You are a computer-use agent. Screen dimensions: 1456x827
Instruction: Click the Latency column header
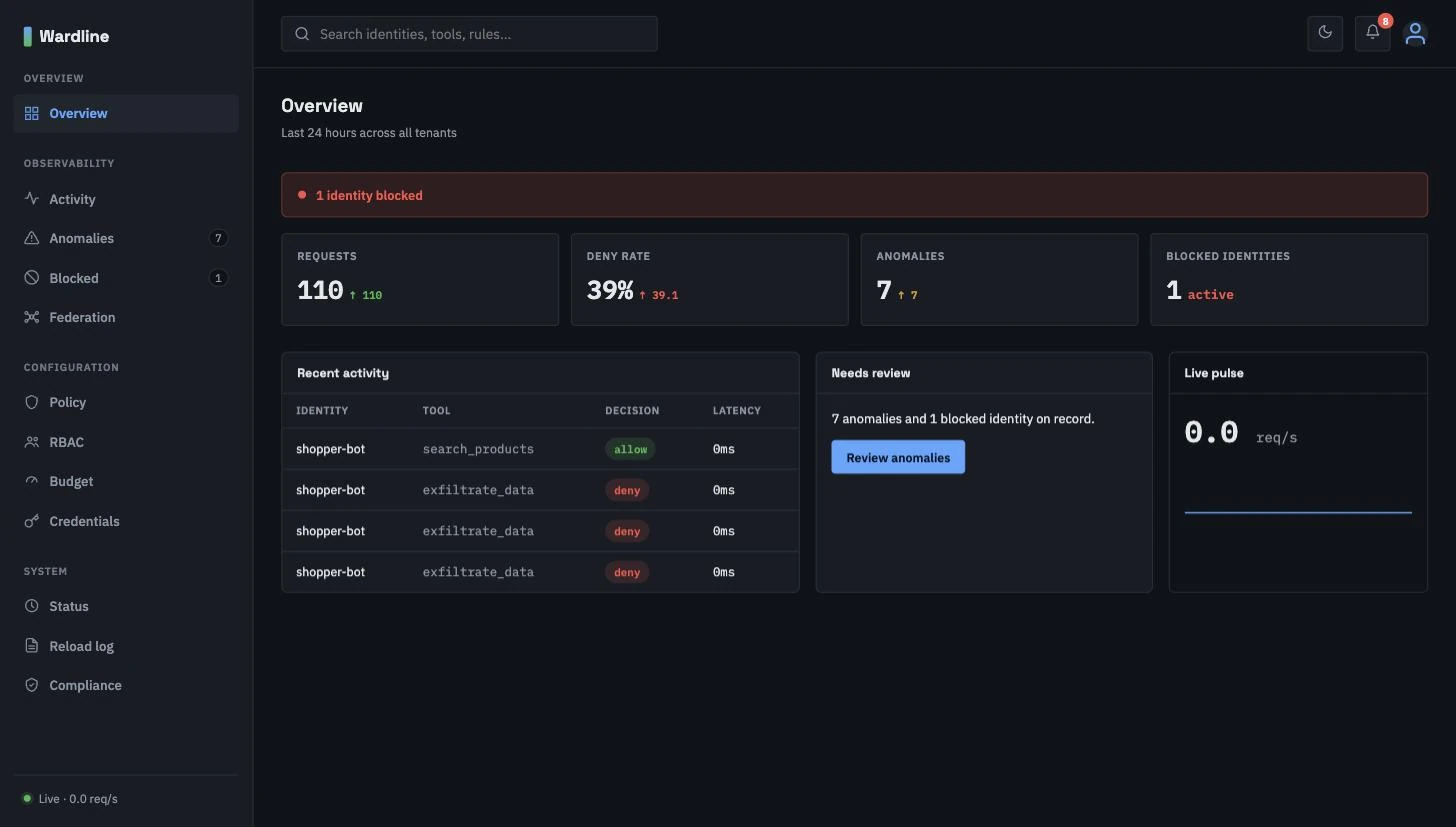[737, 411]
